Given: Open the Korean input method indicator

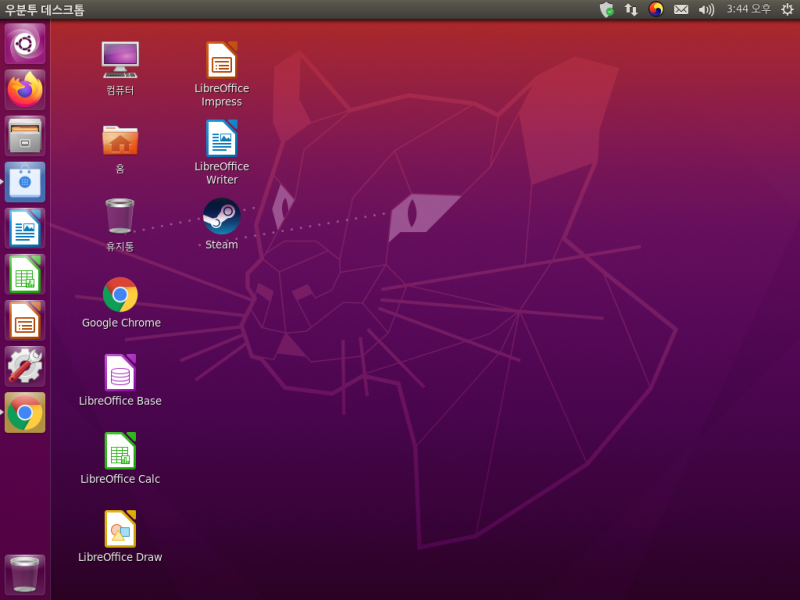Looking at the screenshot, I should pos(656,10).
